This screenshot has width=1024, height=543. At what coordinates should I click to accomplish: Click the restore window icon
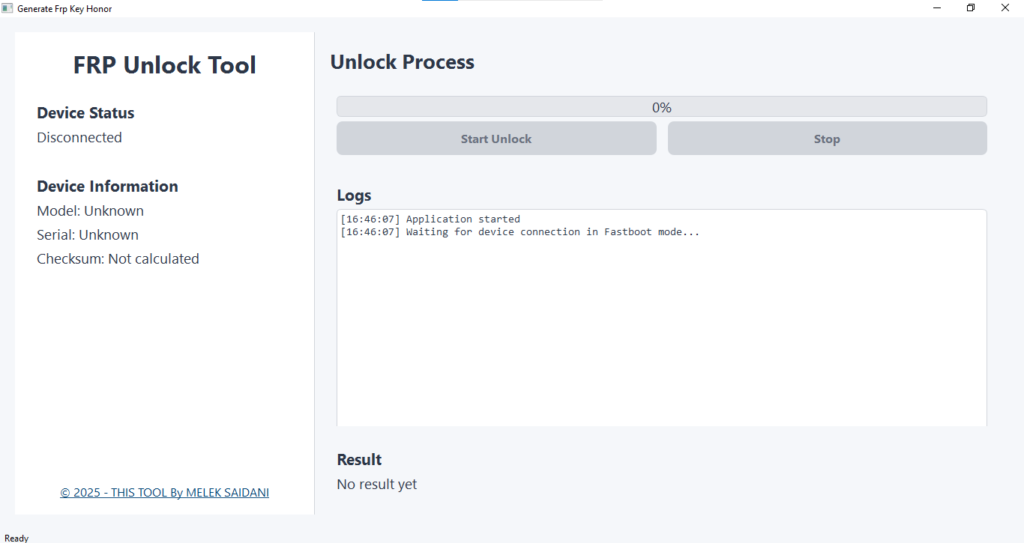click(970, 8)
